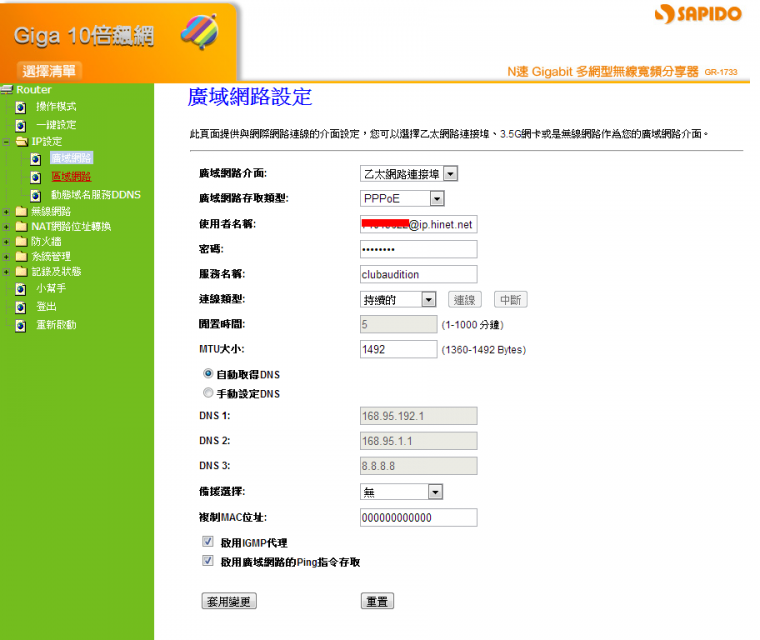The height and width of the screenshot is (640, 760).
Task: Open the 區域網路 menu item
Action: (70, 177)
